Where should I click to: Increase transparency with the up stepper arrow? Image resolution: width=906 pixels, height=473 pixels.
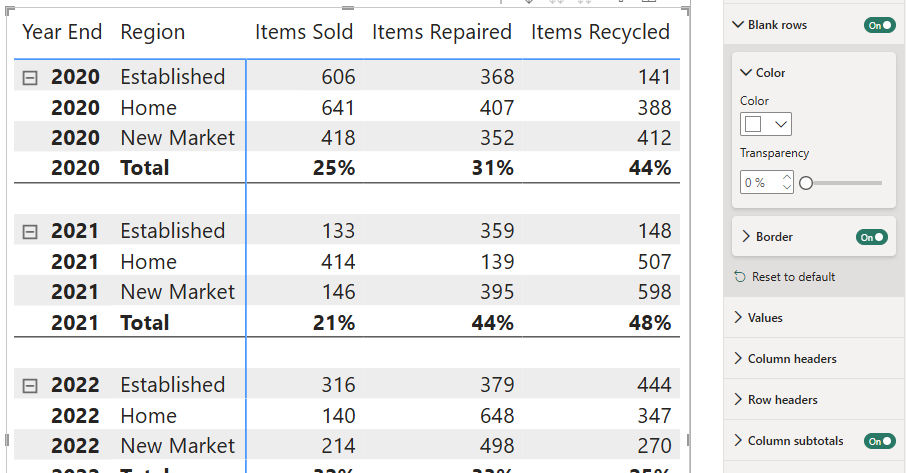point(787,178)
